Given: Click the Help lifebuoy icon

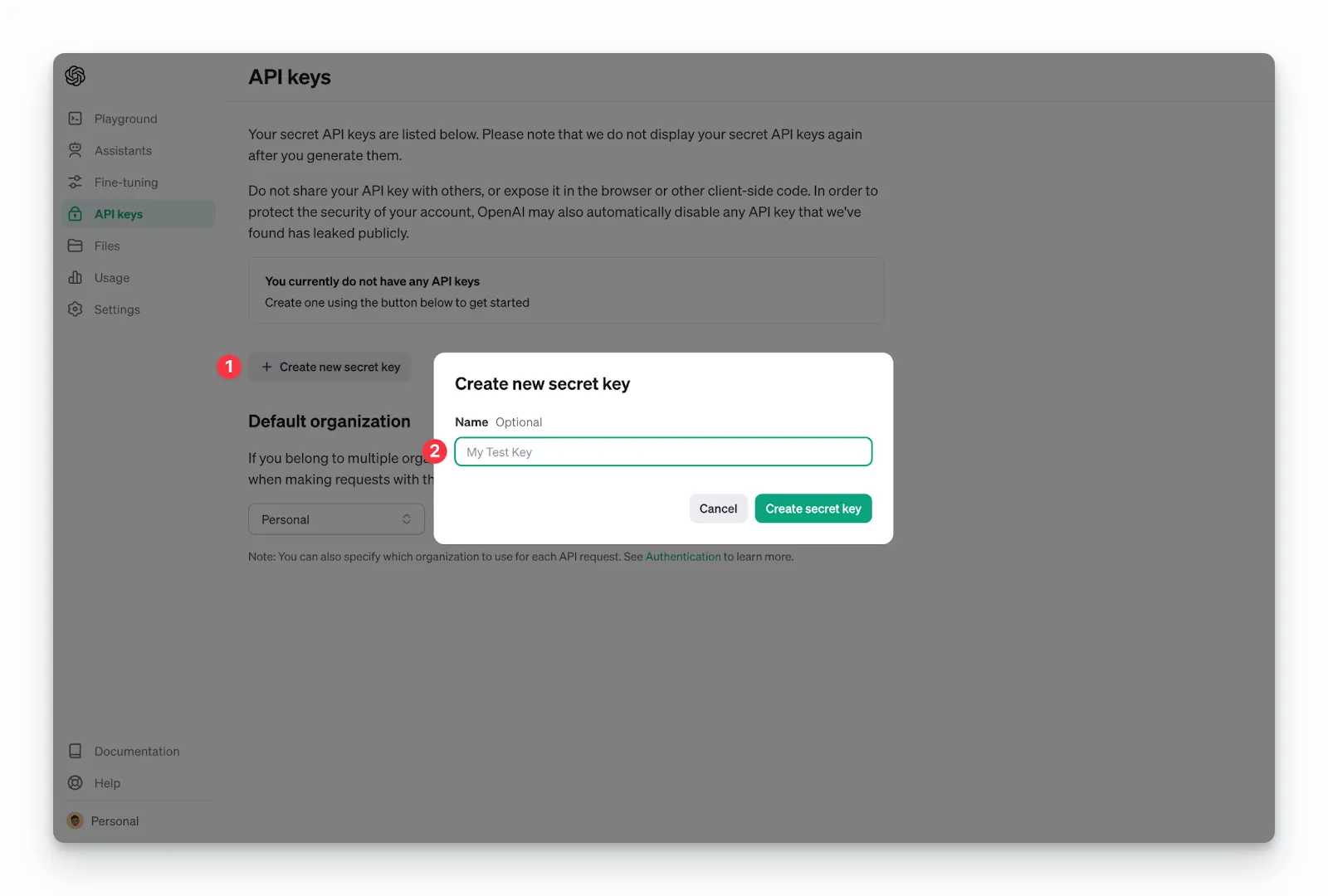Looking at the screenshot, I should click(x=76, y=782).
